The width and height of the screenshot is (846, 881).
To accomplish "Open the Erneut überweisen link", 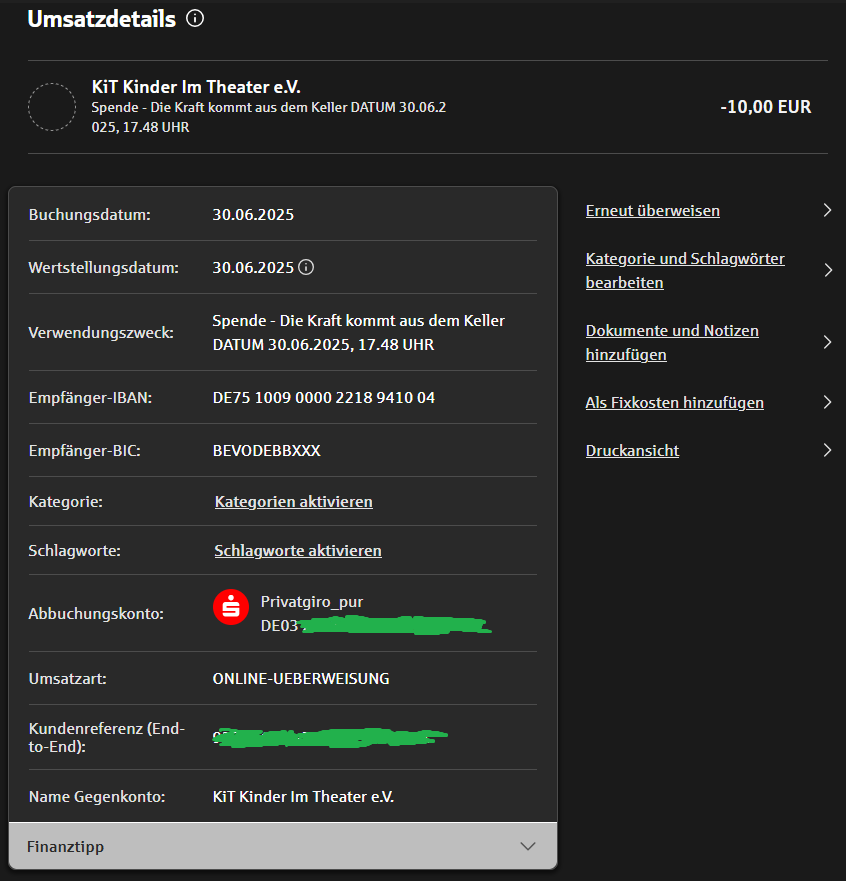I will (x=652, y=211).
